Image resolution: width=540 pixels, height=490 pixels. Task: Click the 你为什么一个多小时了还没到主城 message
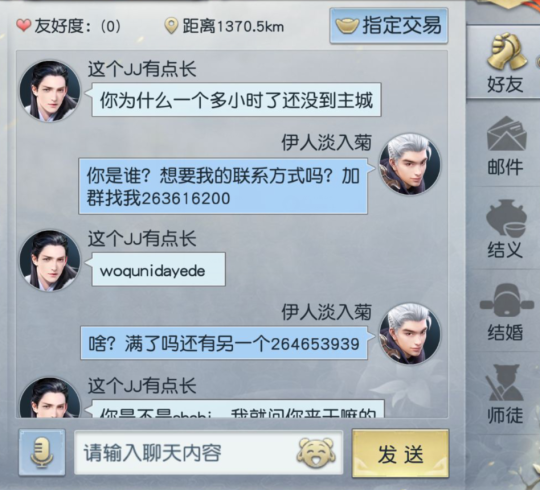click(236, 100)
